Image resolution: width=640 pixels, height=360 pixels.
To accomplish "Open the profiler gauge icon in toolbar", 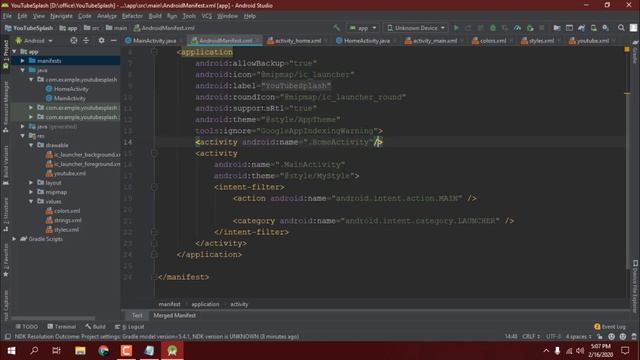I will click(518, 28).
